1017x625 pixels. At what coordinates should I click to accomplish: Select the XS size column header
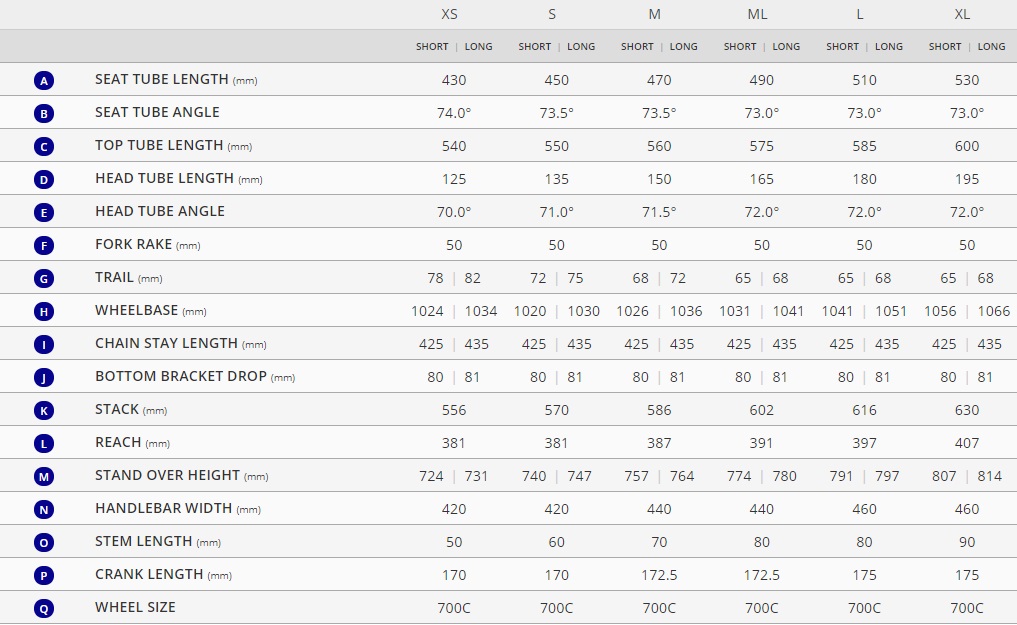pyautogui.click(x=449, y=14)
